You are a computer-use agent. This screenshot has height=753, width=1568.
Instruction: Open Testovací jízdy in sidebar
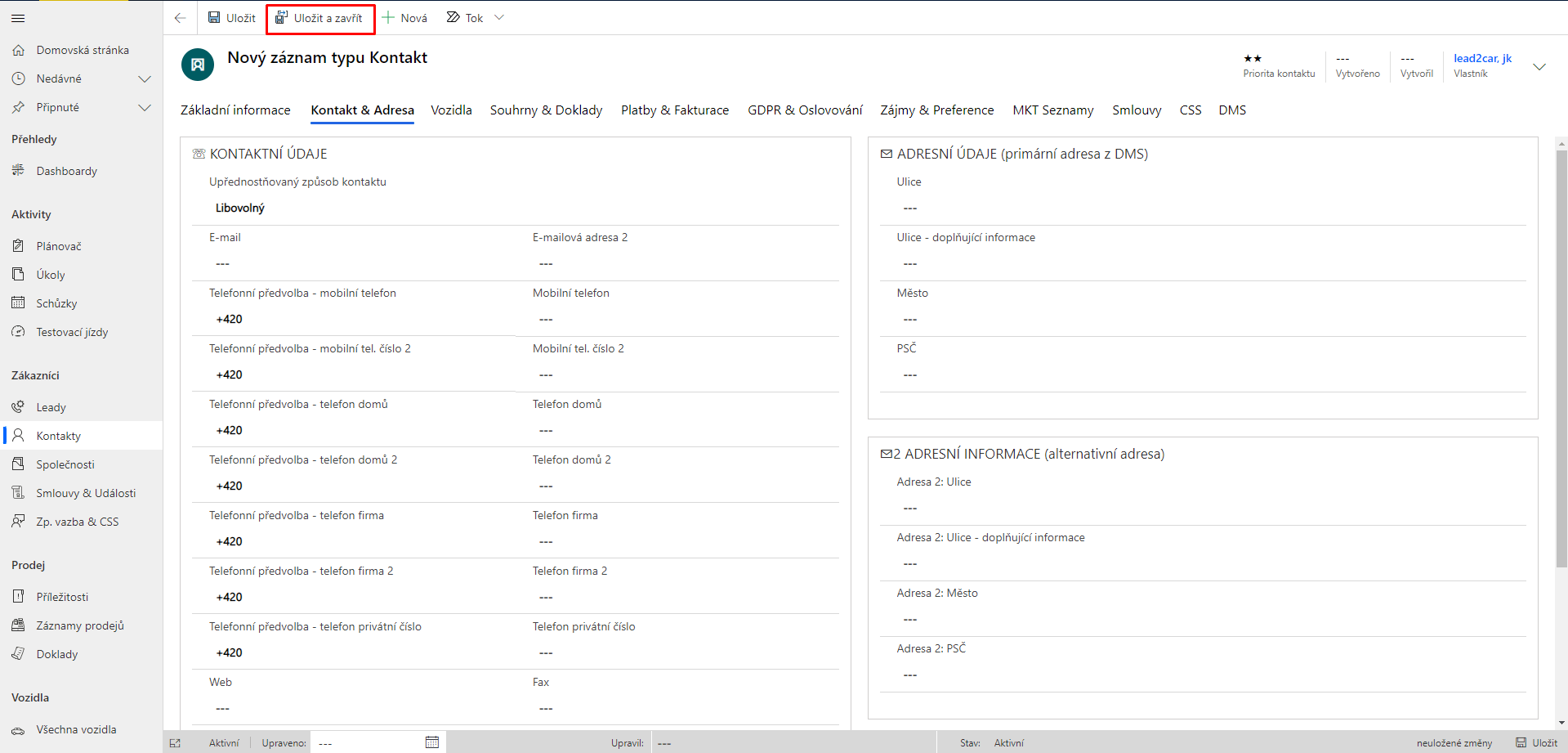click(72, 332)
